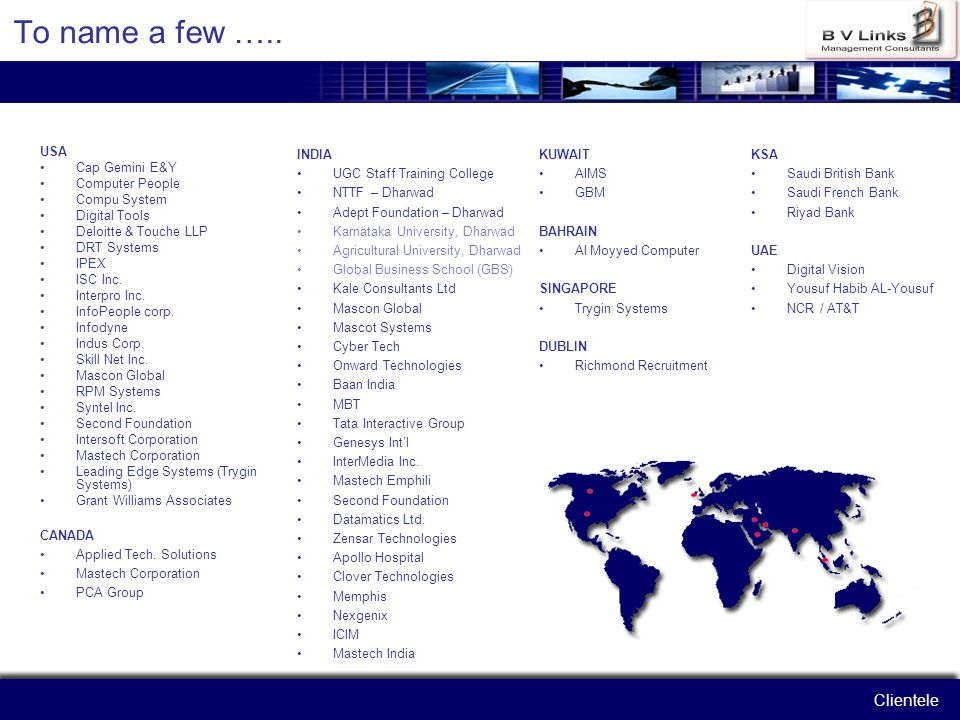Select the USA heading
960x720 pixels.
point(53,151)
